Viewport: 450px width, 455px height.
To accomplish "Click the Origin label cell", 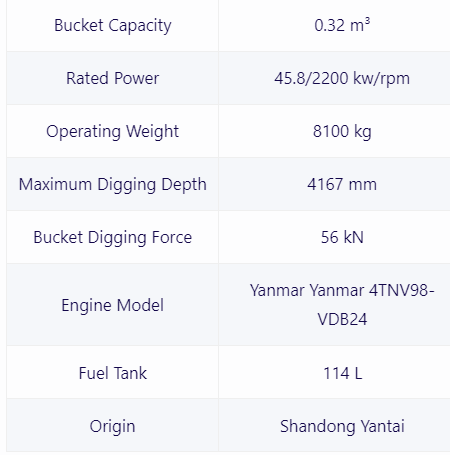I will (x=112, y=426).
